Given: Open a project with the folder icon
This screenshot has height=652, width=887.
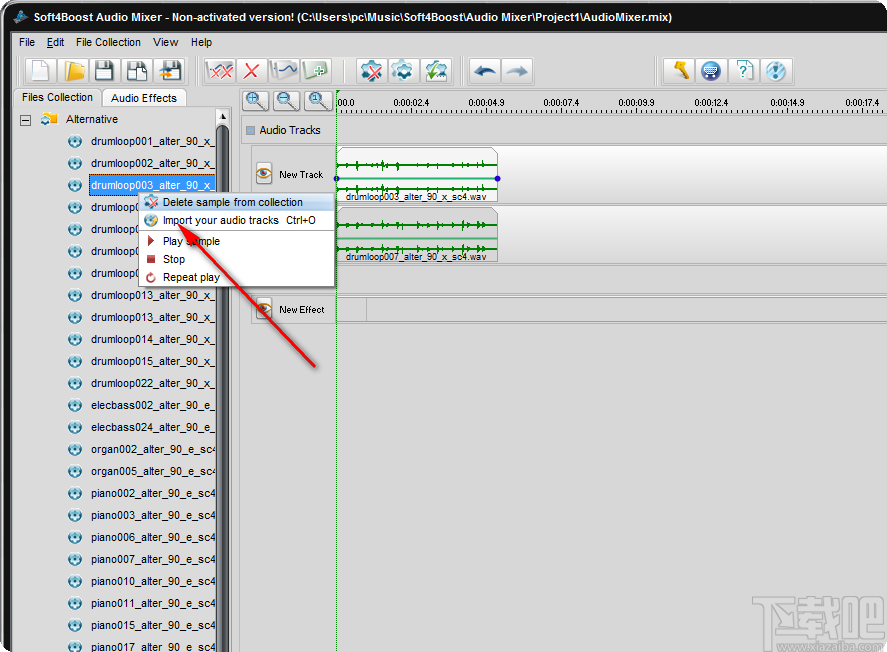Looking at the screenshot, I should [74, 71].
